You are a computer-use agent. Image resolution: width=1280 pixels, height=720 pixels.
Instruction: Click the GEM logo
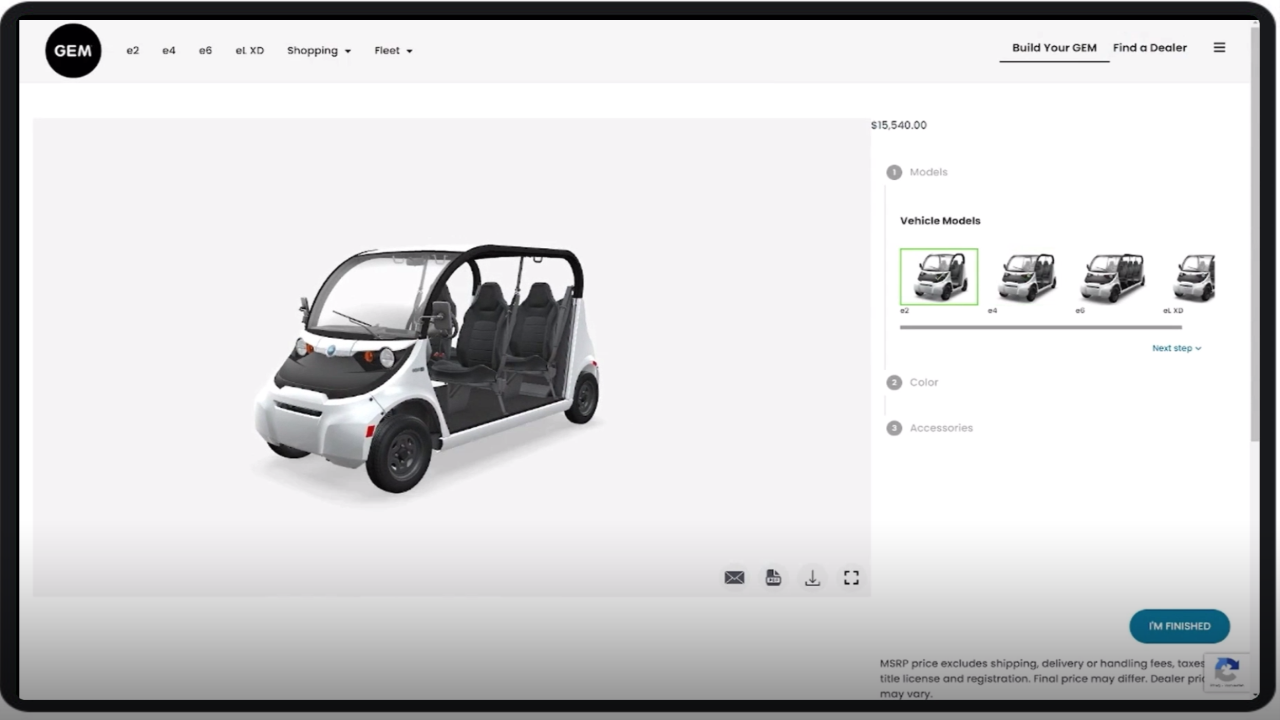(73, 50)
